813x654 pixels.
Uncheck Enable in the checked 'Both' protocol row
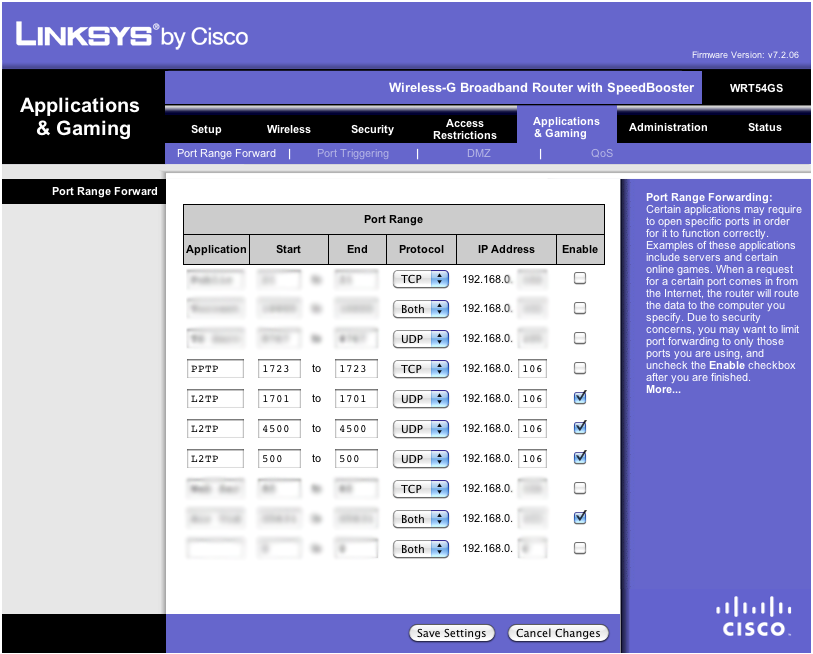580,518
